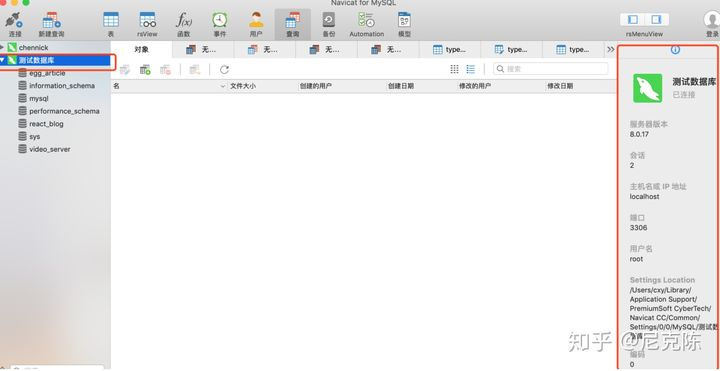Sort by the 文件大小 column header
Viewport: 720px width, 371px height.
[243, 86]
